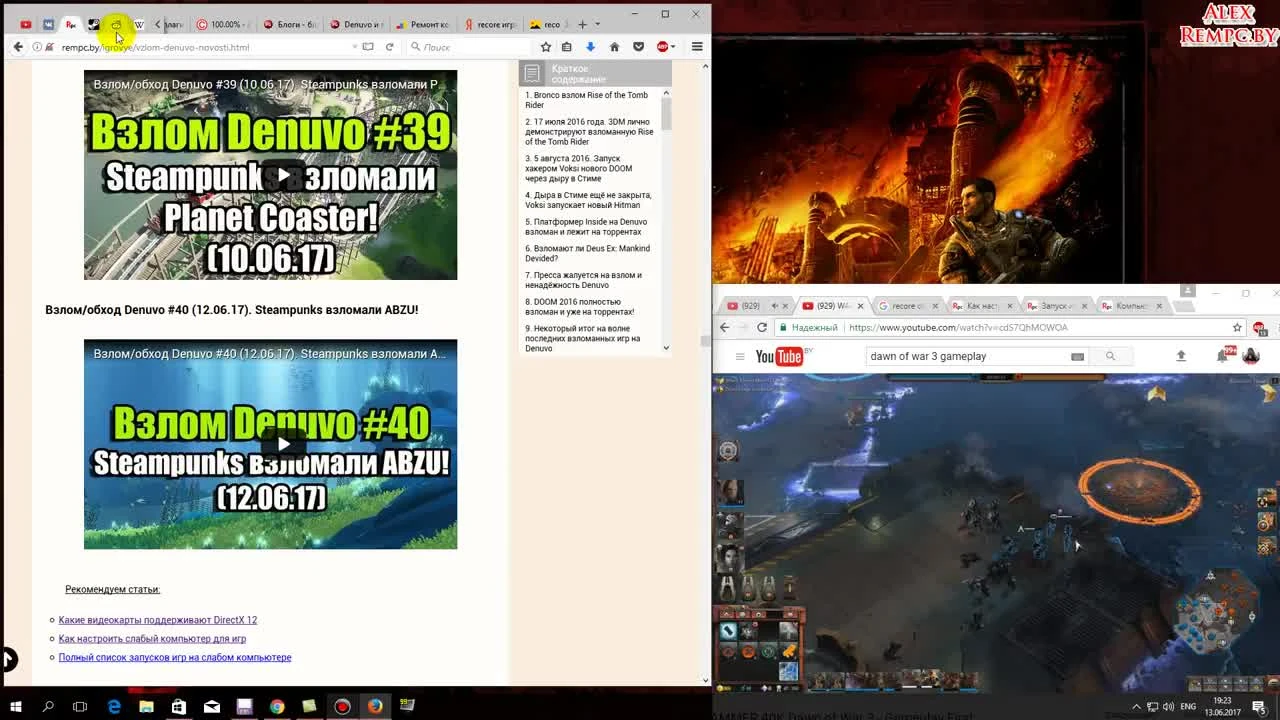The image size is (1280, 720).
Task: Open the Chrome three-dot menu
Action: pyautogui.click(x=1275, y=327)
